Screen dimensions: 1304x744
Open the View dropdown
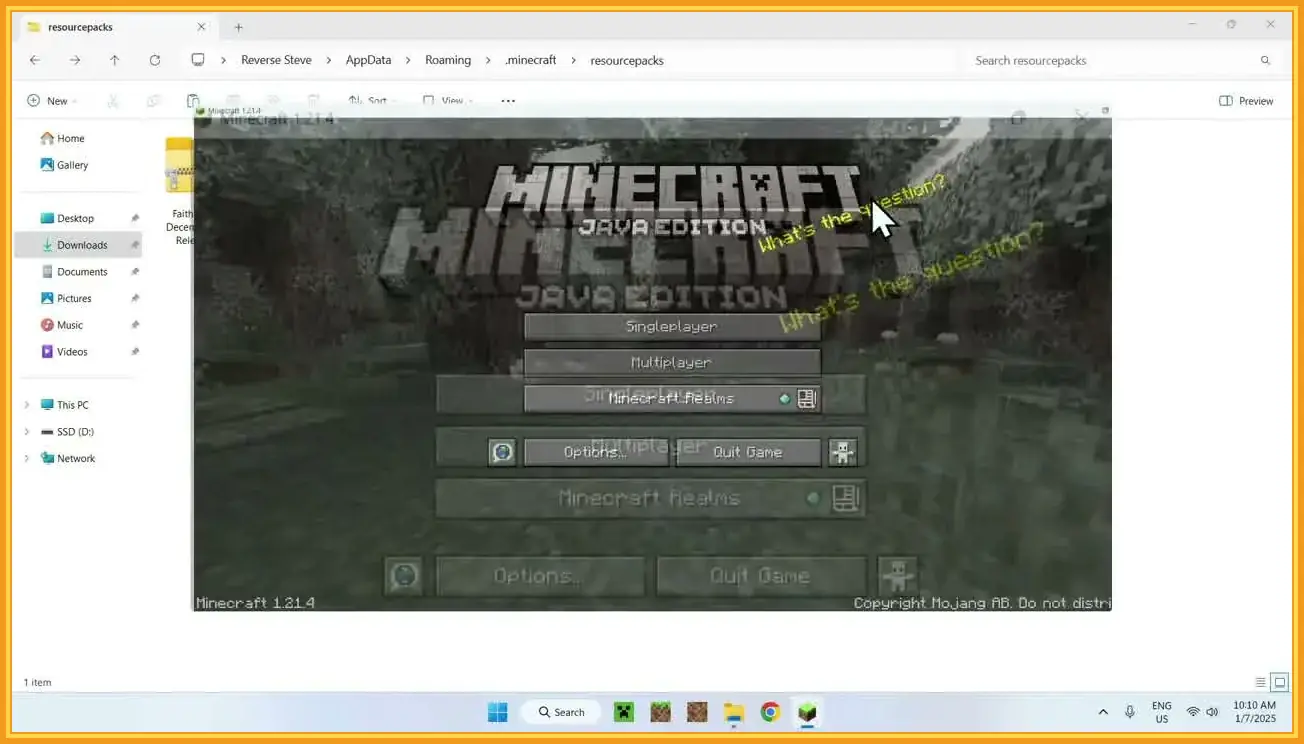click(447, 100)
